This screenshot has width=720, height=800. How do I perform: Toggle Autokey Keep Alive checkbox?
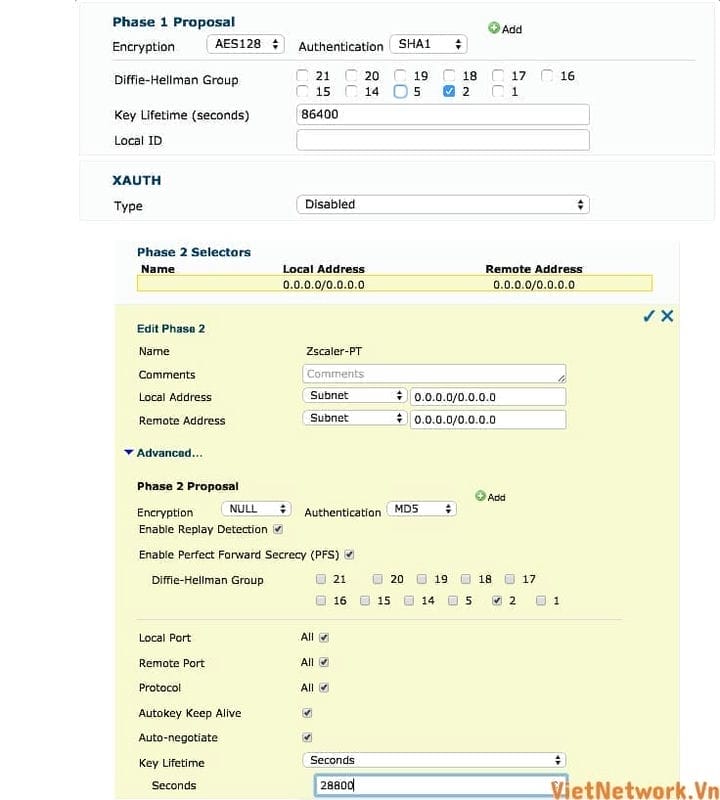pos(307,713)
